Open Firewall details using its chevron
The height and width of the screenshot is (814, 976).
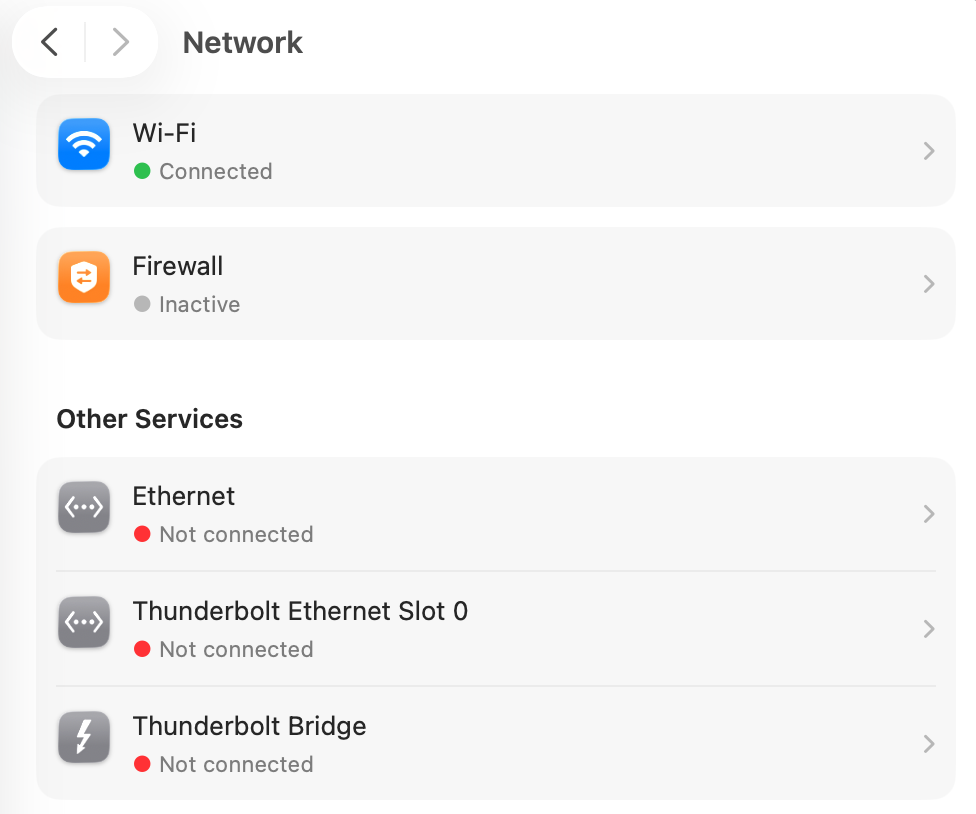(x=929, y=284)
